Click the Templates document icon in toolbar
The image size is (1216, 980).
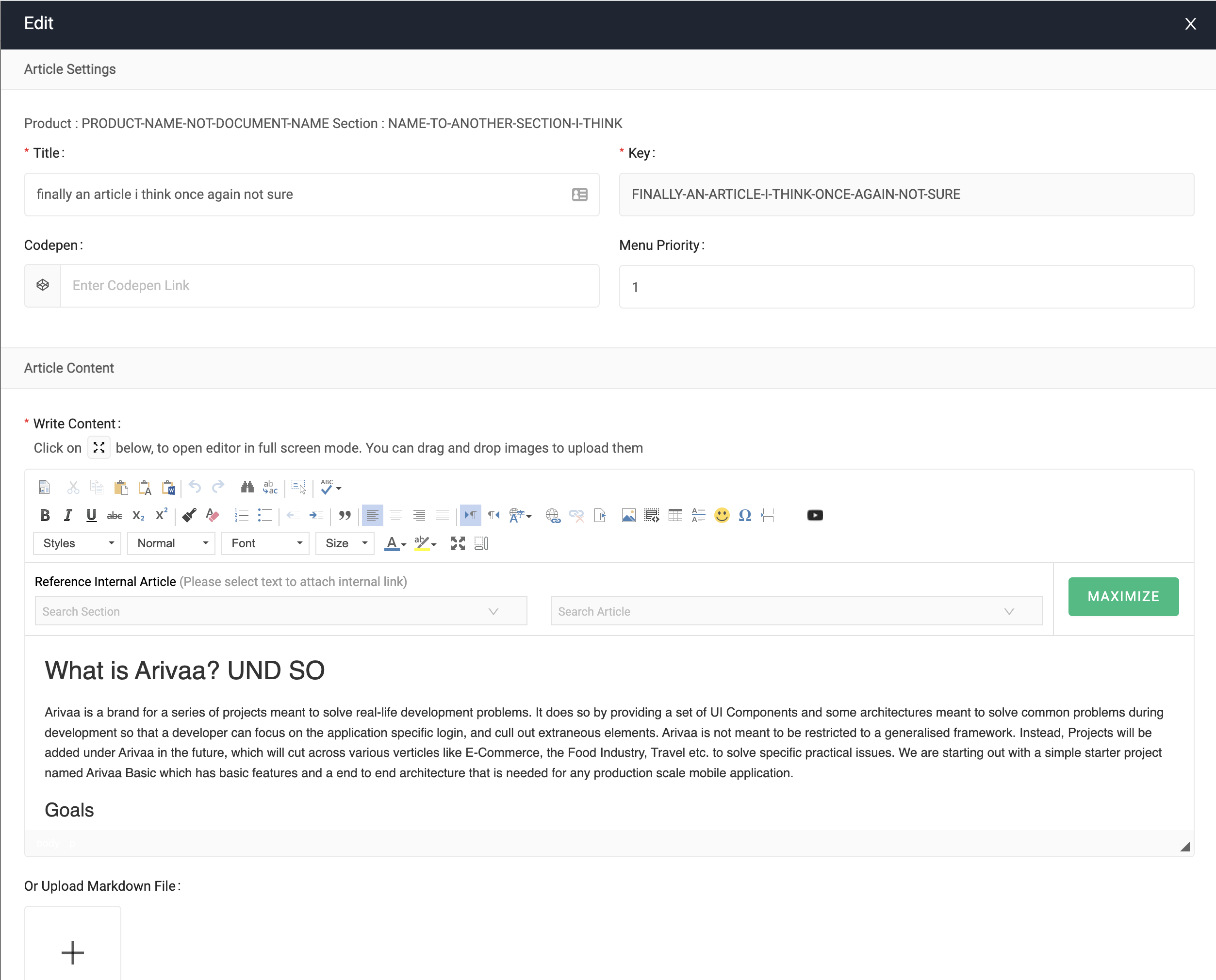[44, 487]
